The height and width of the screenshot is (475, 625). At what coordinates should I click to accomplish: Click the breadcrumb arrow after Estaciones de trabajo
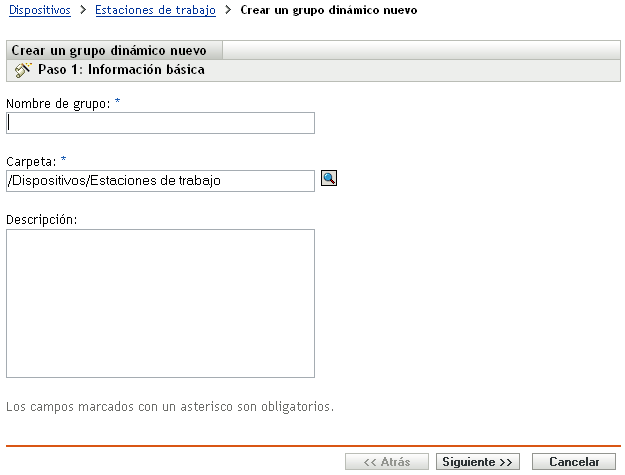(x=229, y=10)
